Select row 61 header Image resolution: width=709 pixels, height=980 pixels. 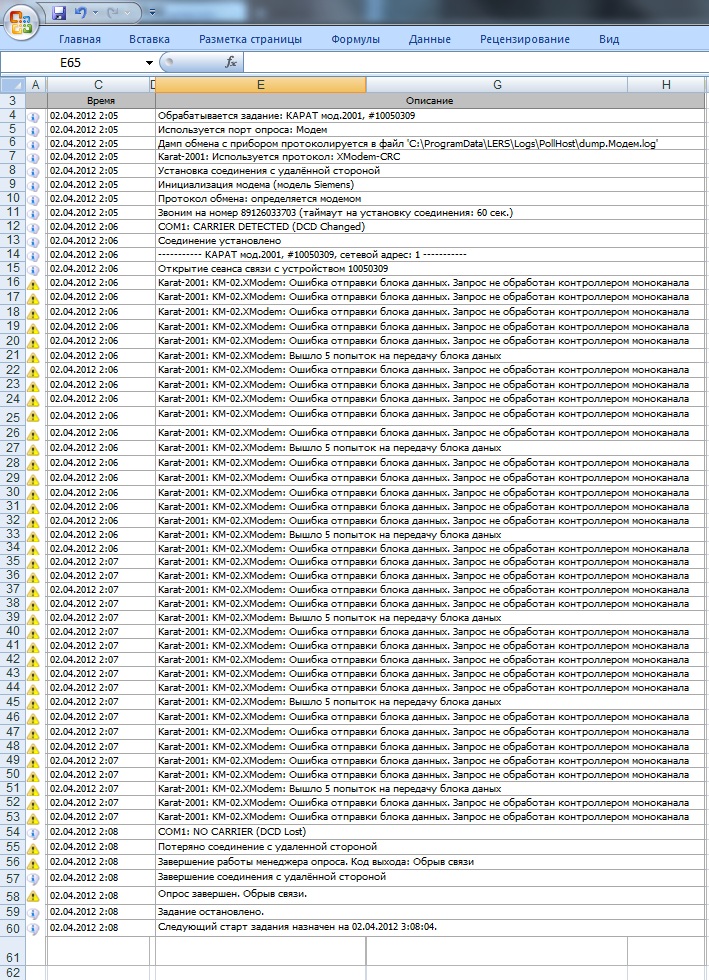tap(13, 951)
